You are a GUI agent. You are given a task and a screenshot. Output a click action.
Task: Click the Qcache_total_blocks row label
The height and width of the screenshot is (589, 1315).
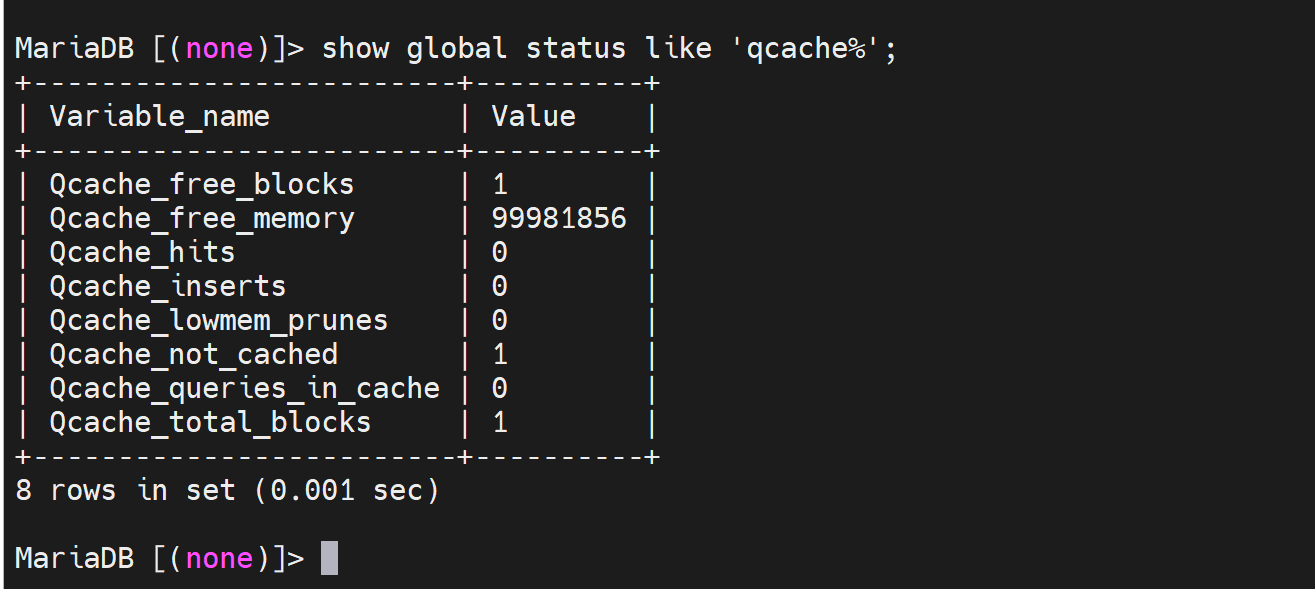tap(210, 422)
